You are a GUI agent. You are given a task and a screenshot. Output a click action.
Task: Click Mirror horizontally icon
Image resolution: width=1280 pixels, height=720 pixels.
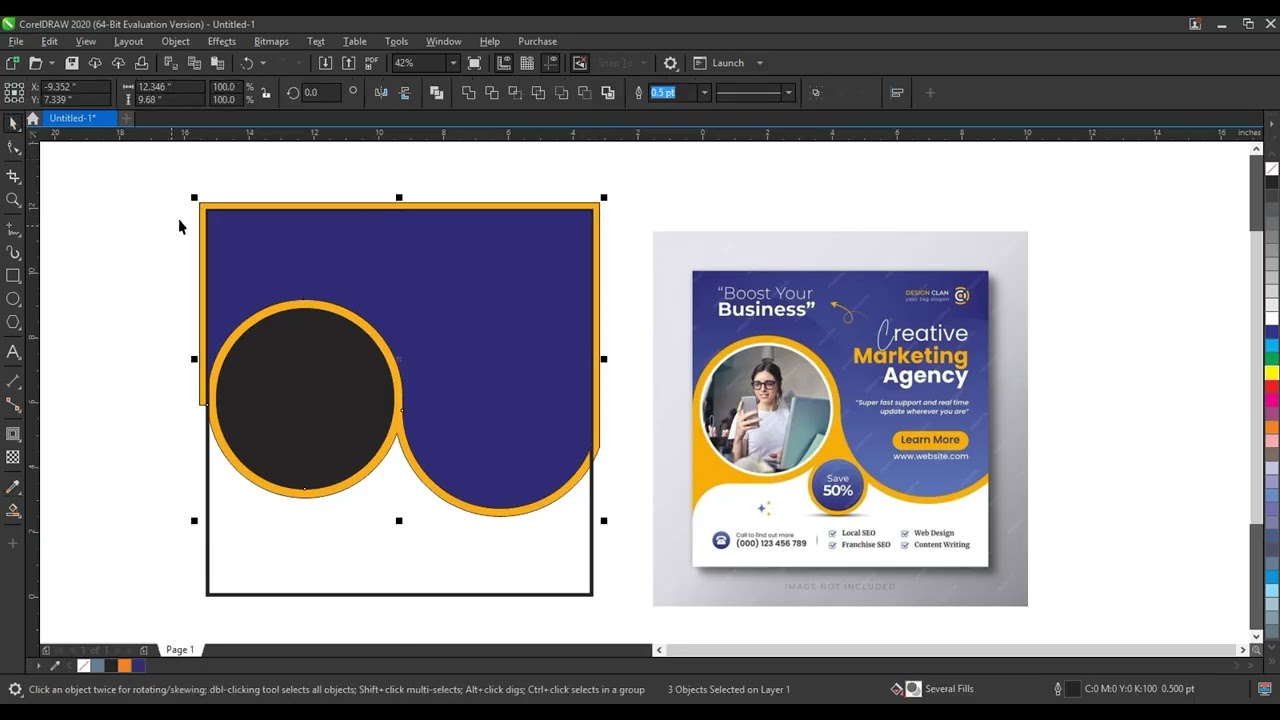click(x=381, y=93)
